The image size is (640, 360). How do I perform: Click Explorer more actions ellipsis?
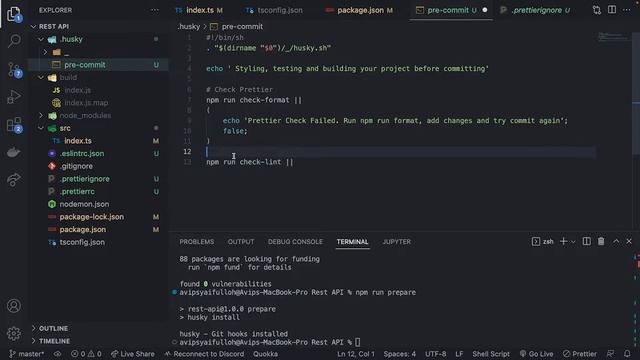coord(155,10)
